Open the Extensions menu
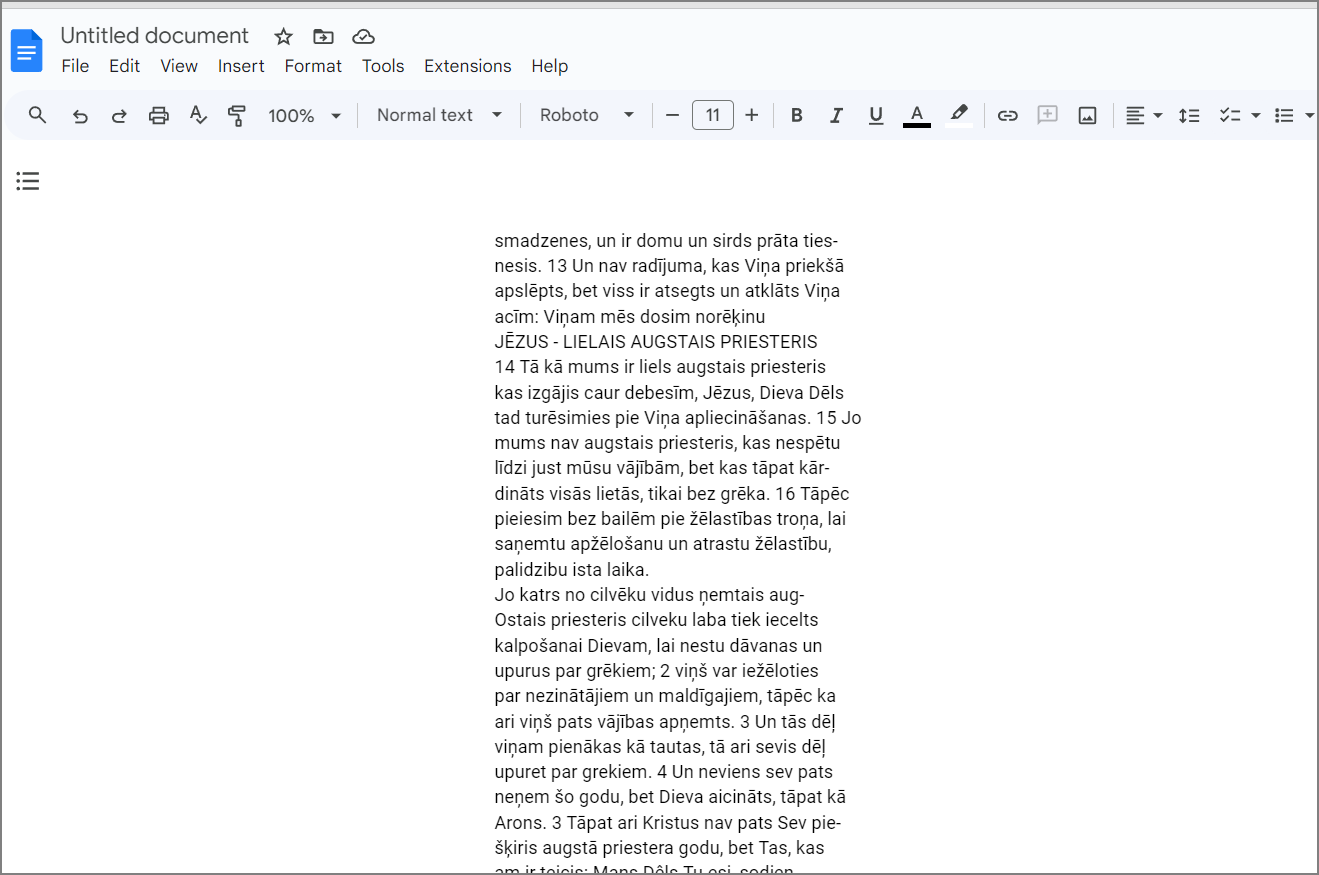 tap(468, 66)
